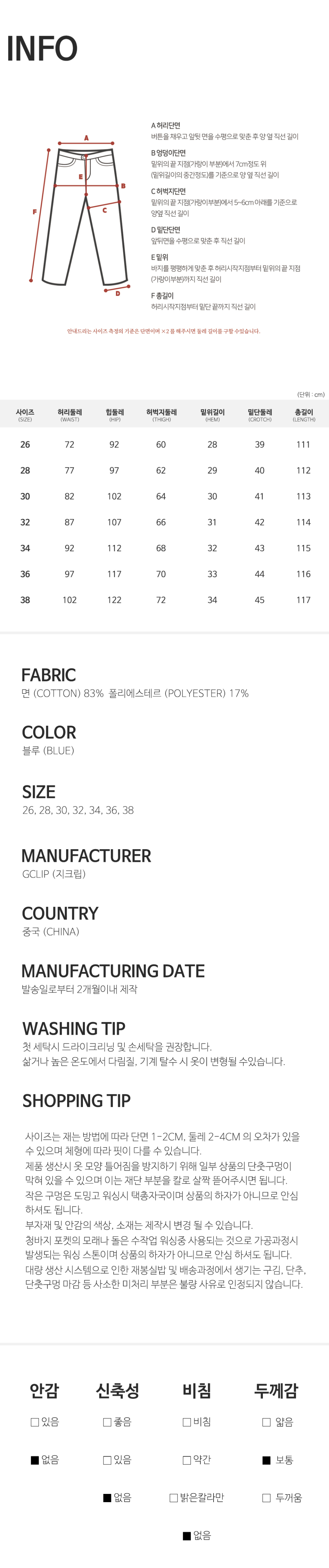Click label E on the rise line
The image size is (329, 1568).
[80, 177]
